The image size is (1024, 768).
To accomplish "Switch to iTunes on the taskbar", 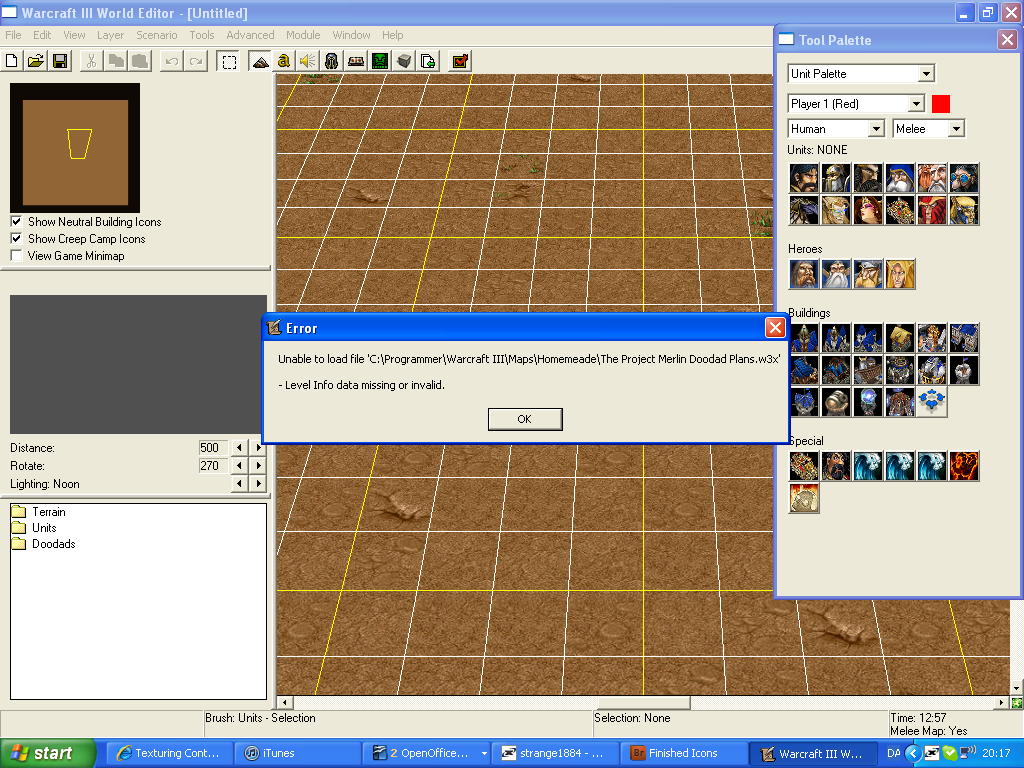I will point(294,753).
